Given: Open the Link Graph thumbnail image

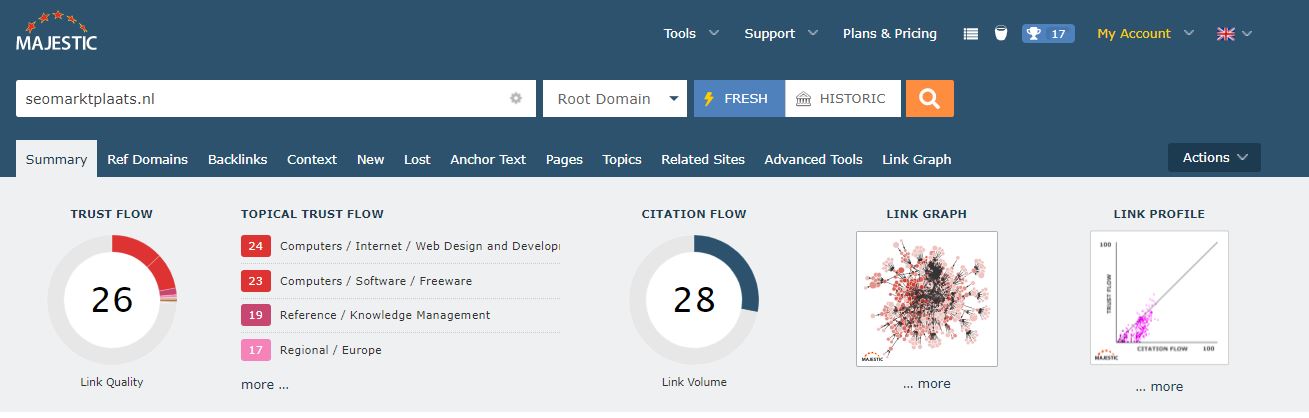Looking at the screenshot, I should (927, 299).
